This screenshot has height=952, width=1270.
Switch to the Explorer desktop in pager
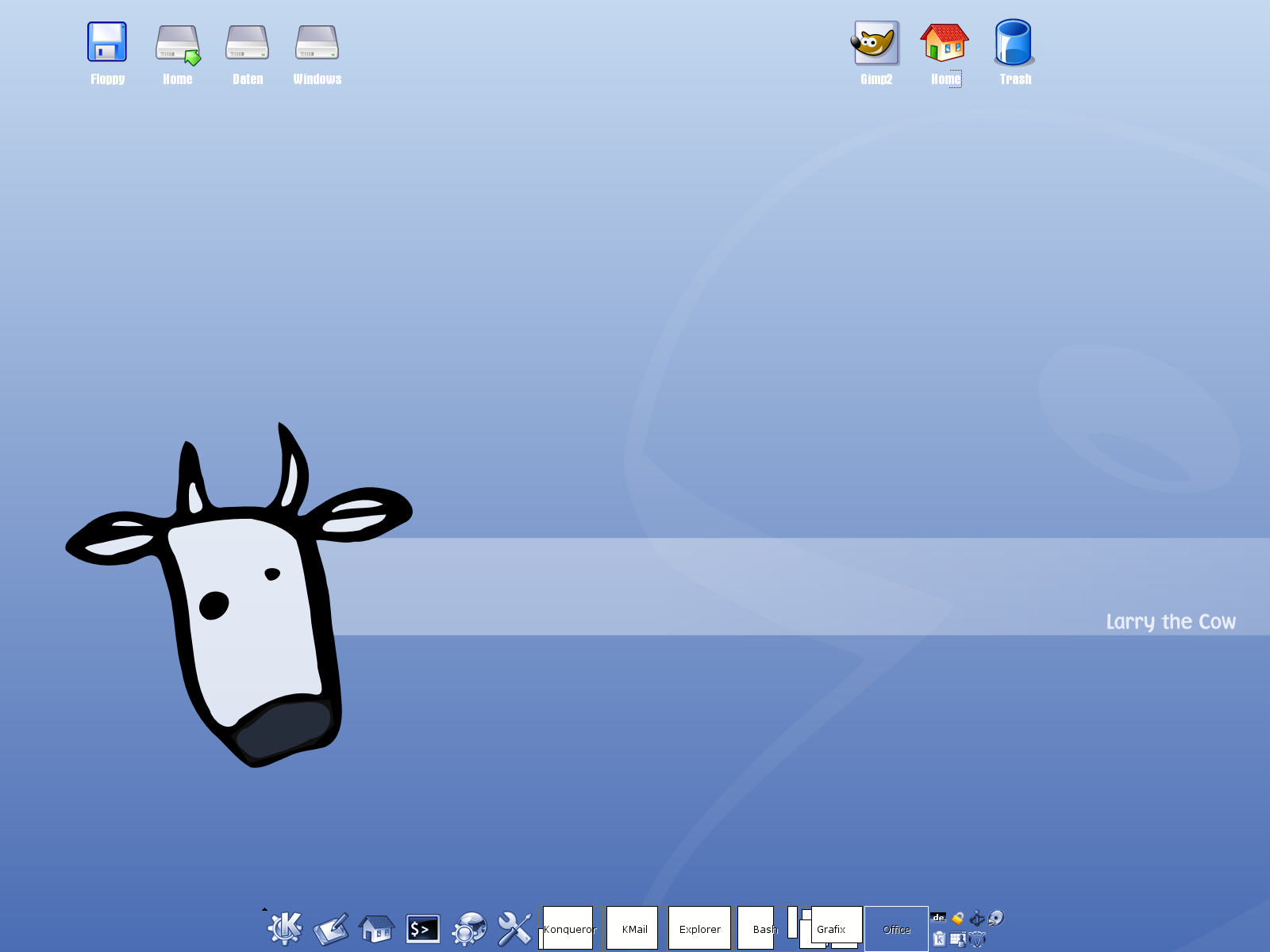(x=700, y=927)
